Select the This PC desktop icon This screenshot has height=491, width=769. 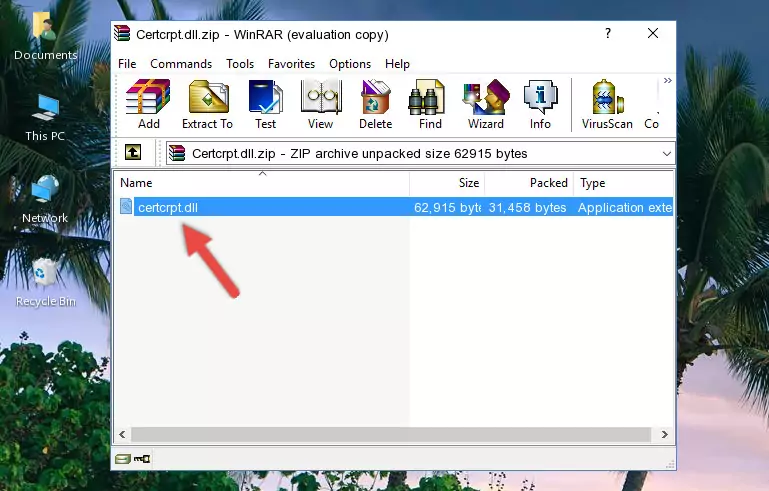pyautogui.click(x=45, y=118)
